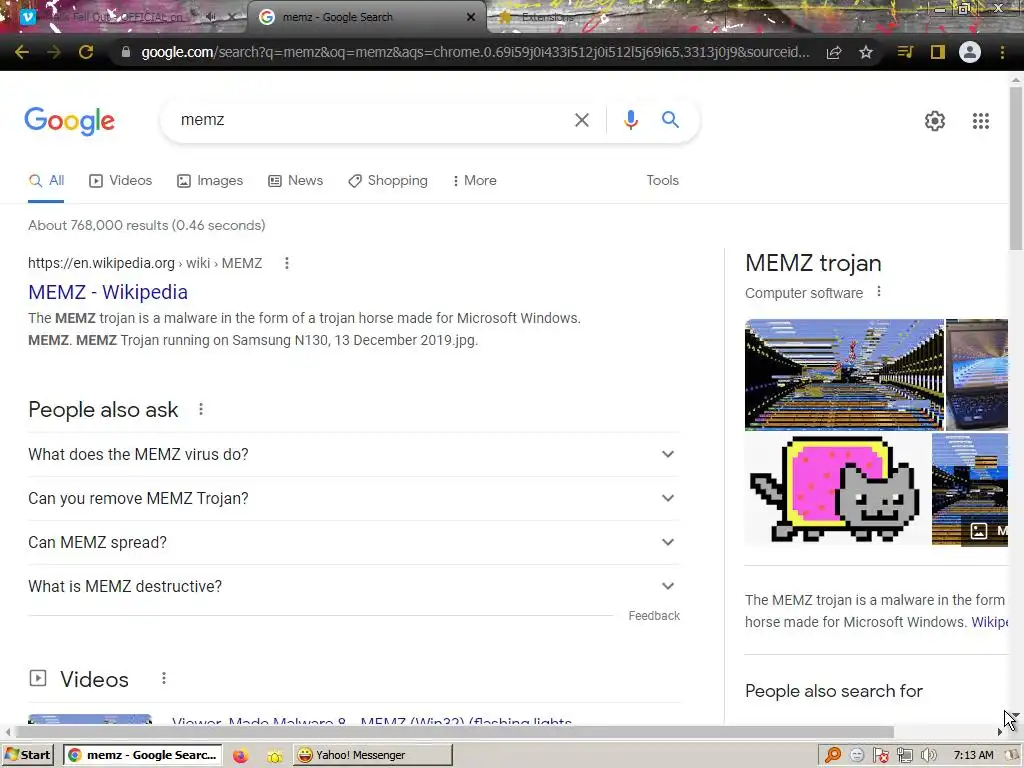
Task: Open the laptop photo thumbnail in the panel
Action: 977,375
